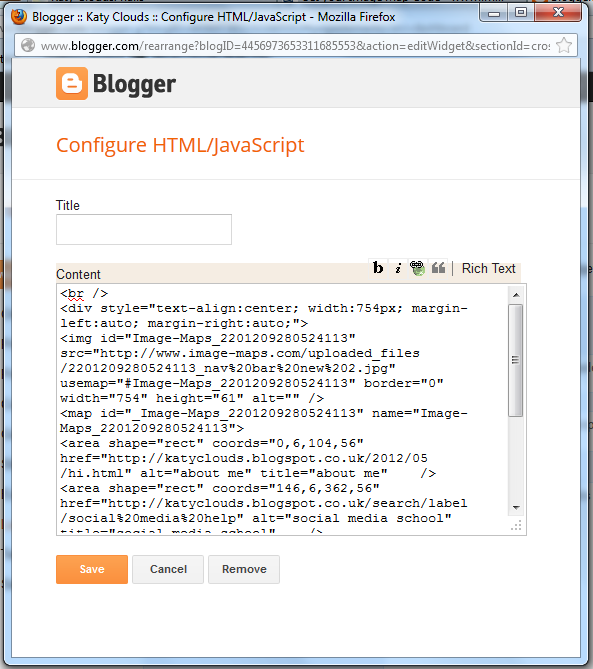Viewport: 593px width, 669px height.
Task: Maximize the Firefox window
Action: click(x=520, y=13)
